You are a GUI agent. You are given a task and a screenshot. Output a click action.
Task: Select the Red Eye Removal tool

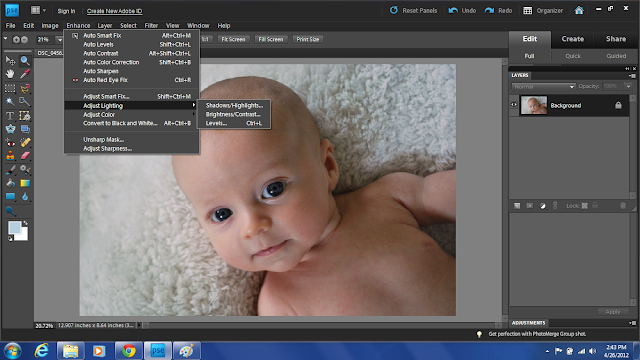tap(10, 143)
